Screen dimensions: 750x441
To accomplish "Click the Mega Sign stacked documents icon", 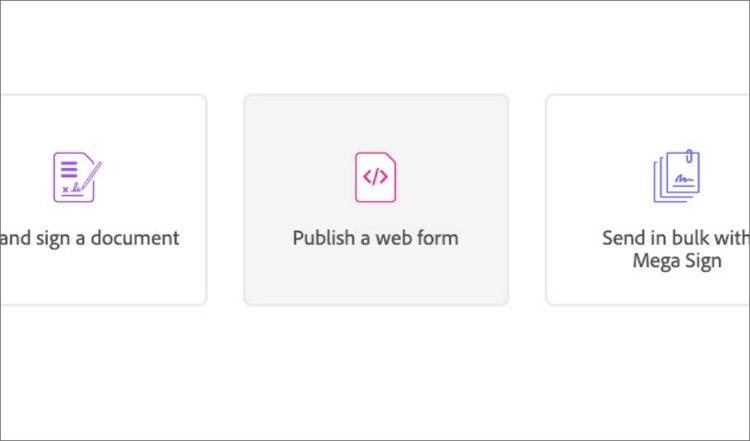I will 677,178.
